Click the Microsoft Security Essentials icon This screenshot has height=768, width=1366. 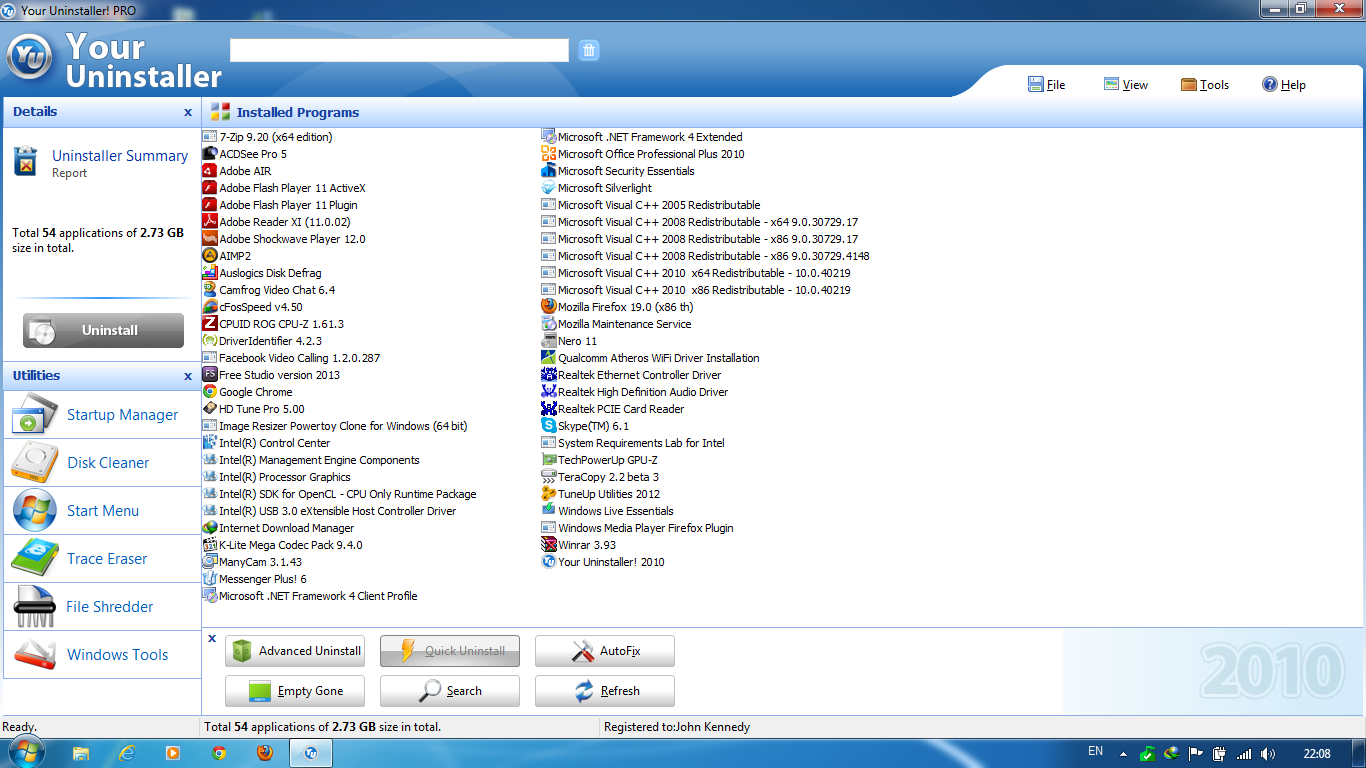[549, 171]
